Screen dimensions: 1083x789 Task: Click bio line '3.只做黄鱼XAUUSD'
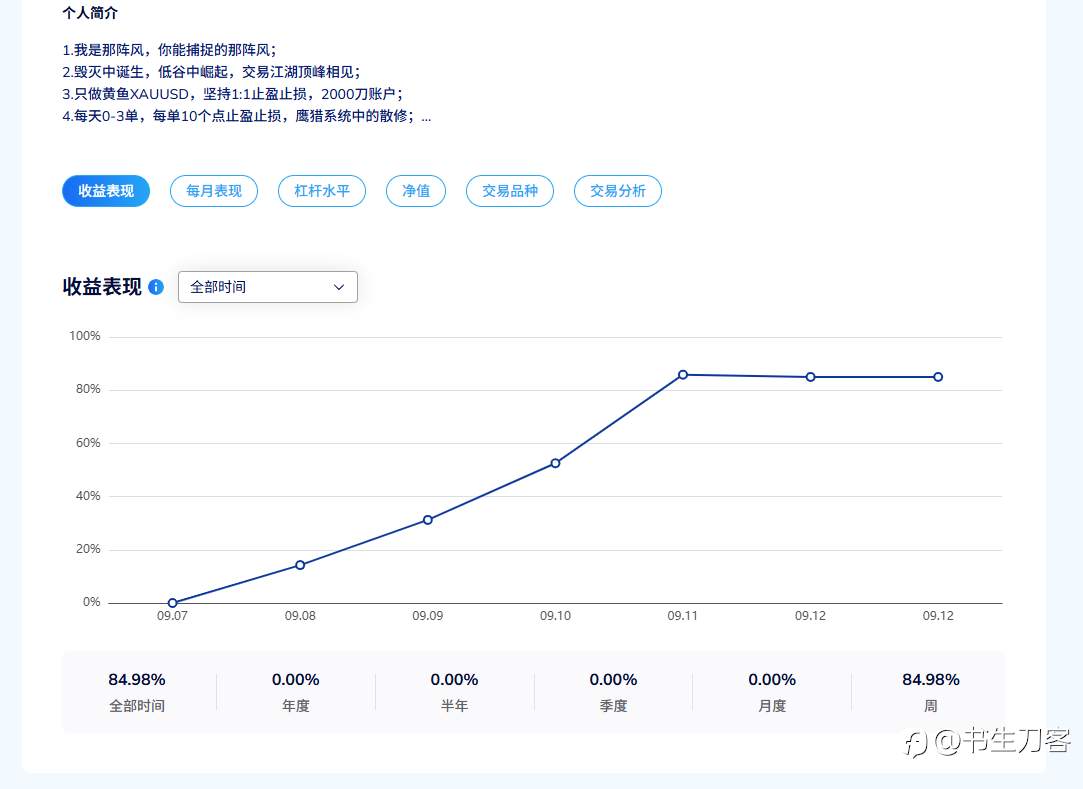coord(233,94)
